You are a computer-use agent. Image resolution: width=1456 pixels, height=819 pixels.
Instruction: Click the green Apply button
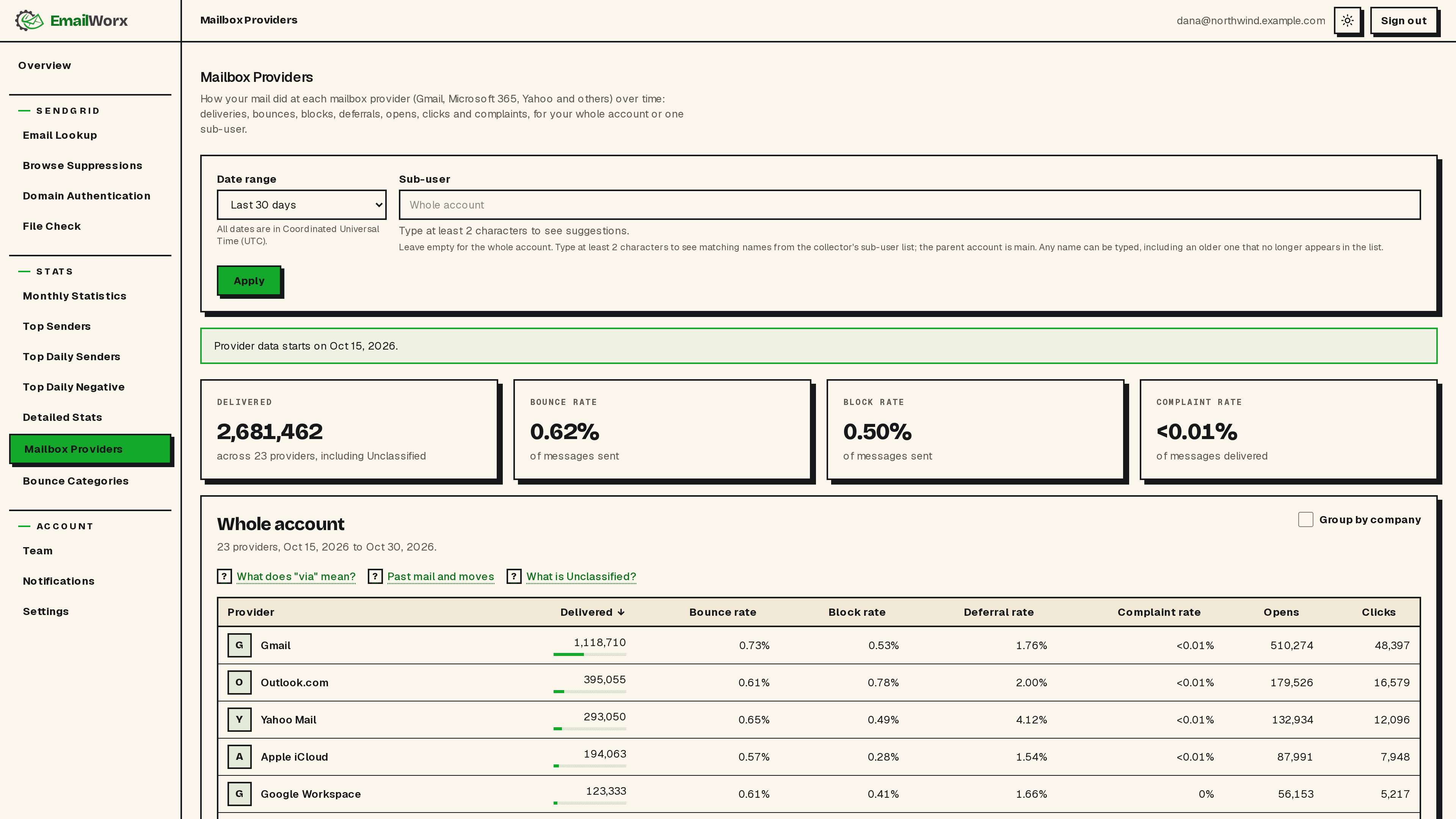[x=249, y=280]
